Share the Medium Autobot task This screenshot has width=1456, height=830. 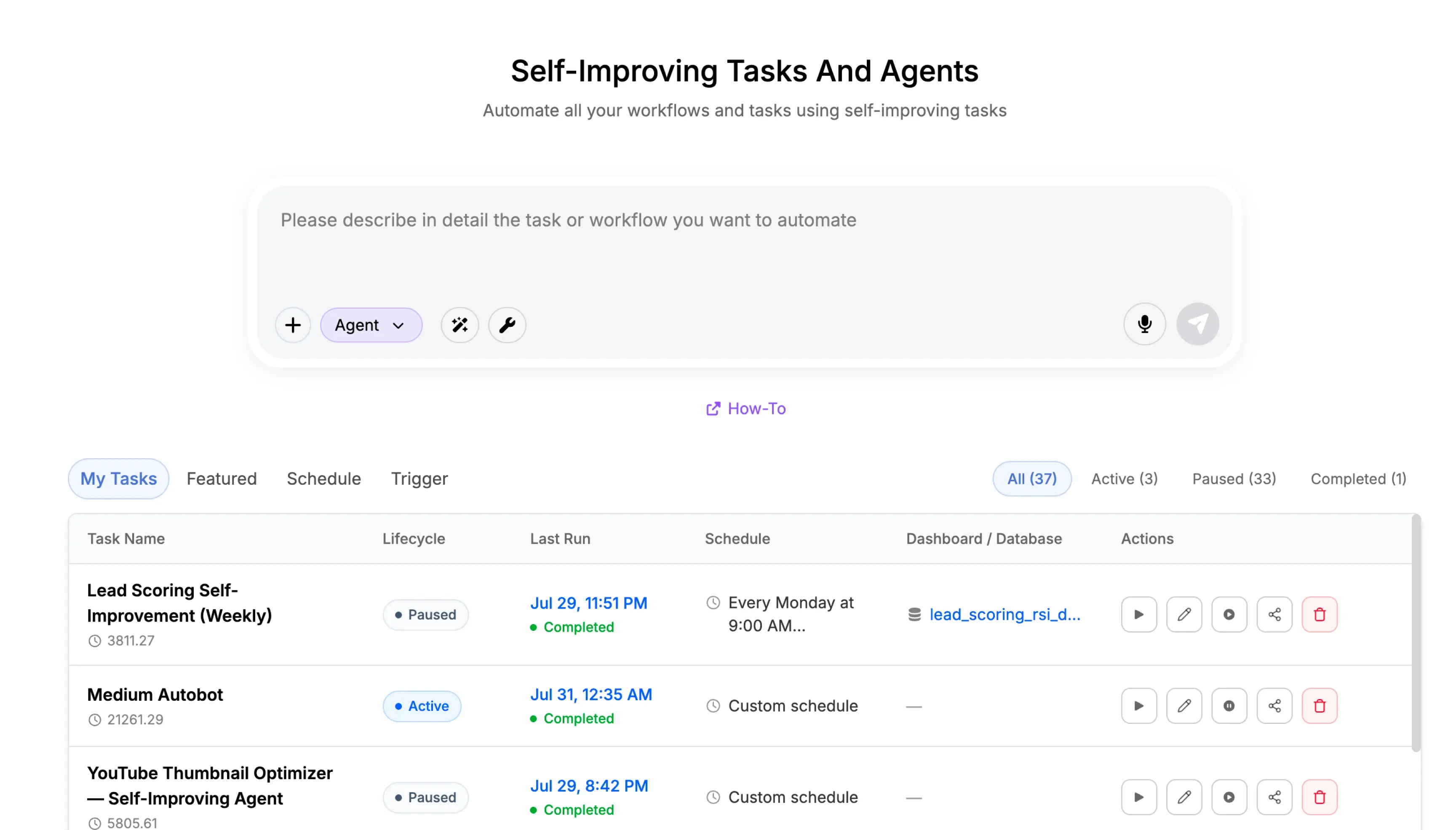[1274, 706]
